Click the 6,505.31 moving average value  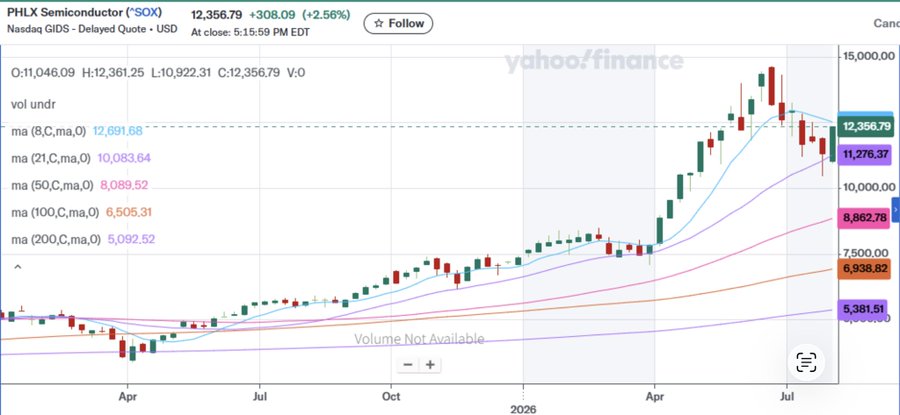(129, 212)
